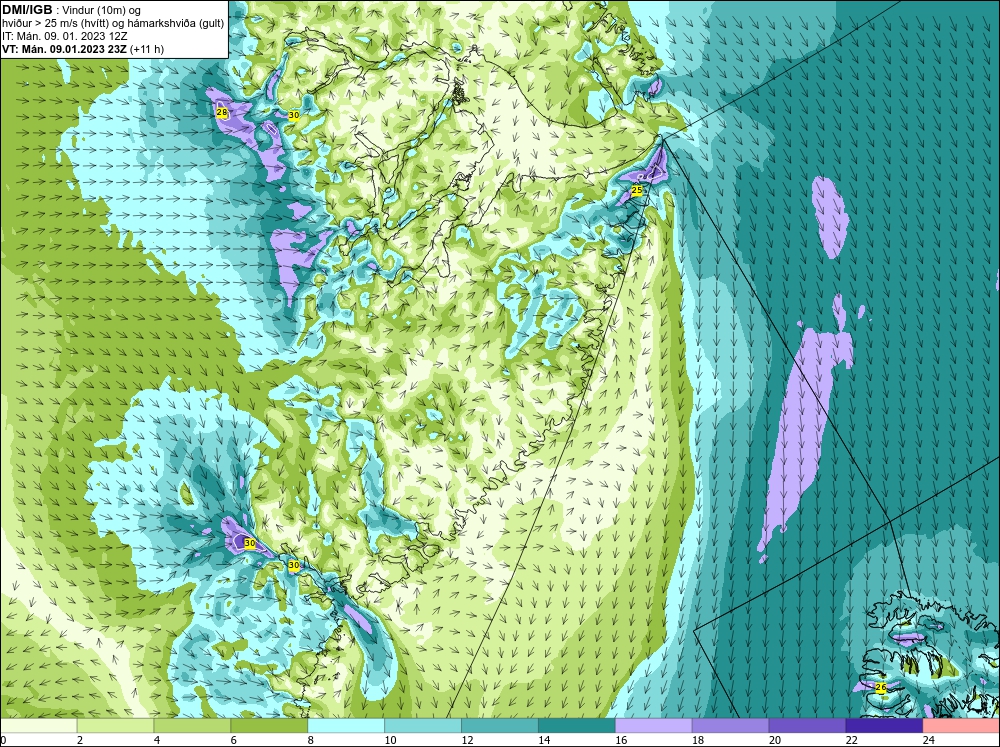
Task: Pick the light lavender 16–18 m/s legend swatch
Action: (x=654, y=726)
